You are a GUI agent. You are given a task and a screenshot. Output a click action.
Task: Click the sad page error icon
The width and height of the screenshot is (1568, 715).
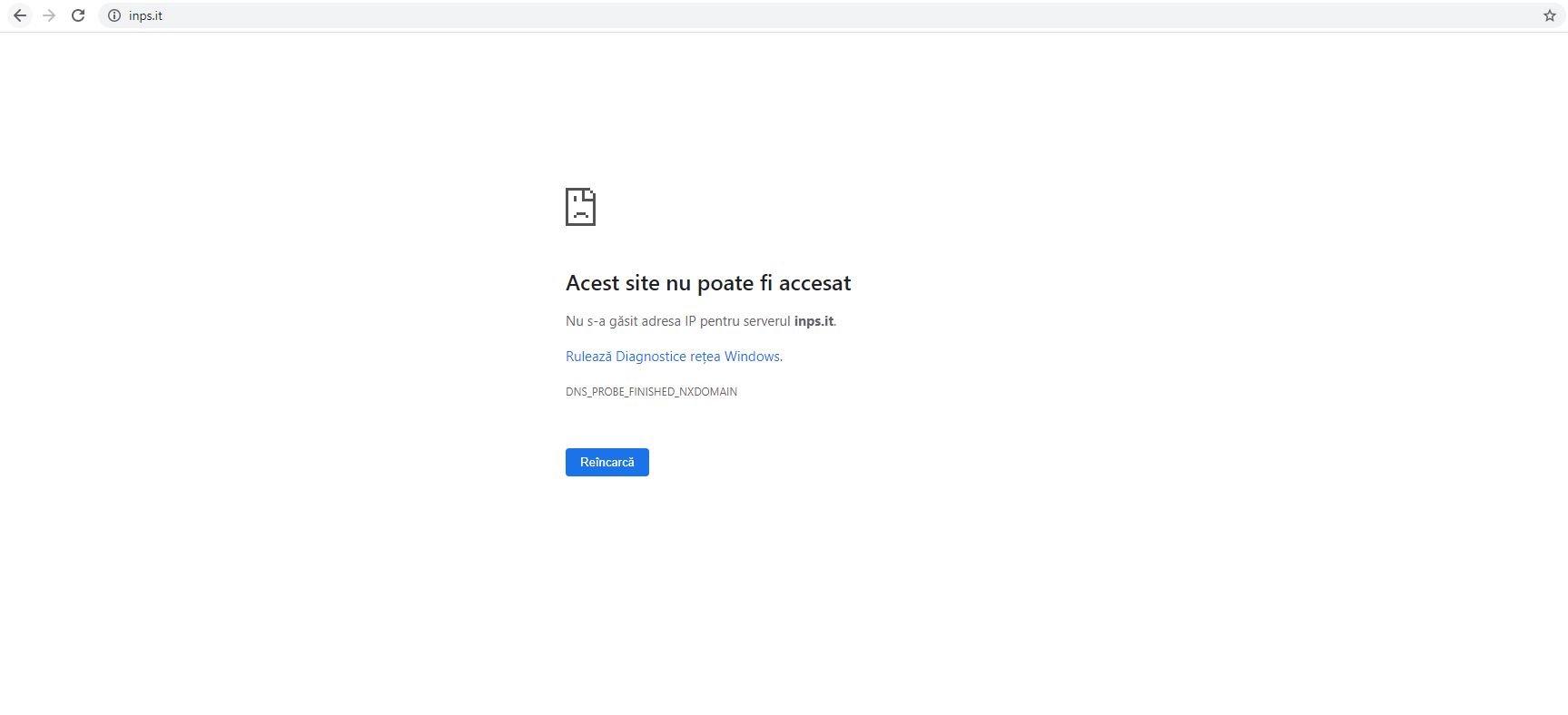(581, 207)
